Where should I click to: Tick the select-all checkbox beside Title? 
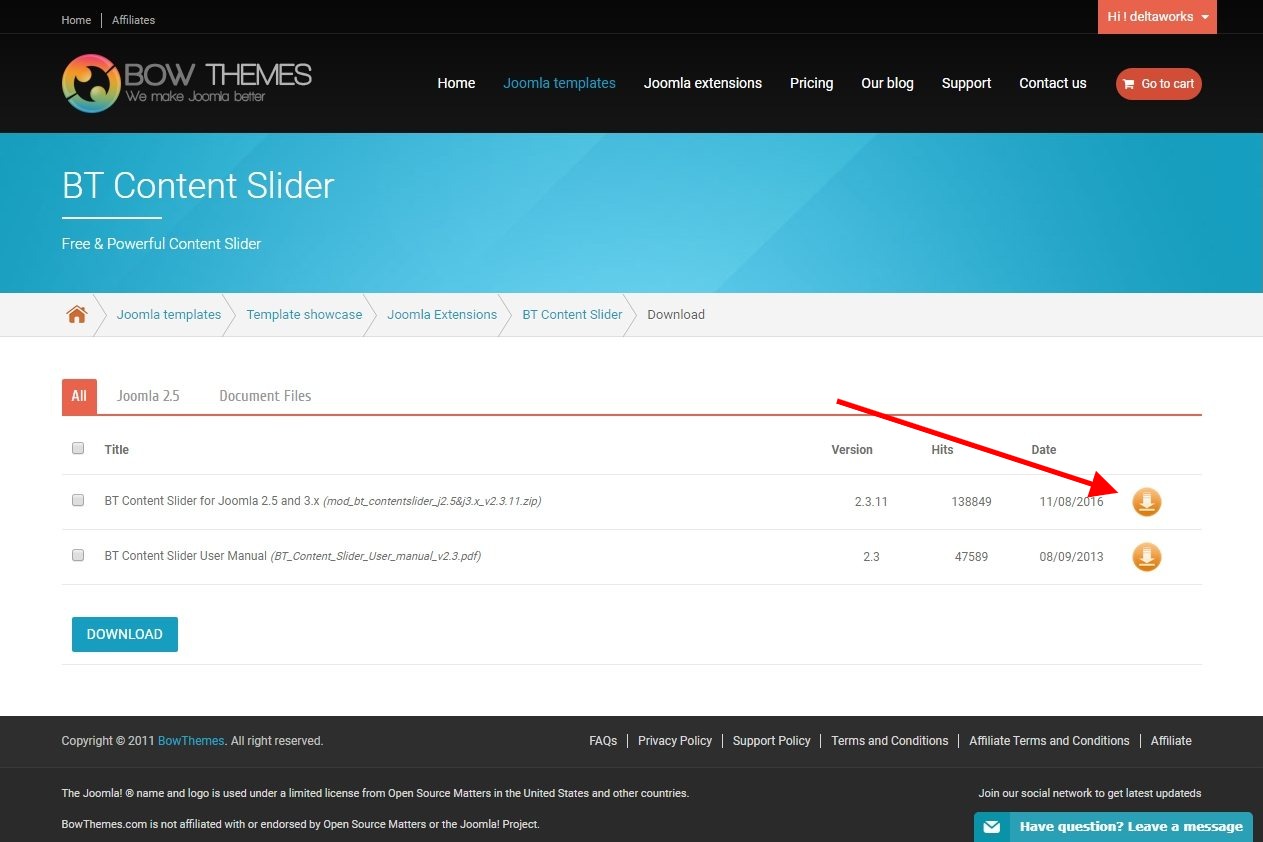tap(78, 448)
